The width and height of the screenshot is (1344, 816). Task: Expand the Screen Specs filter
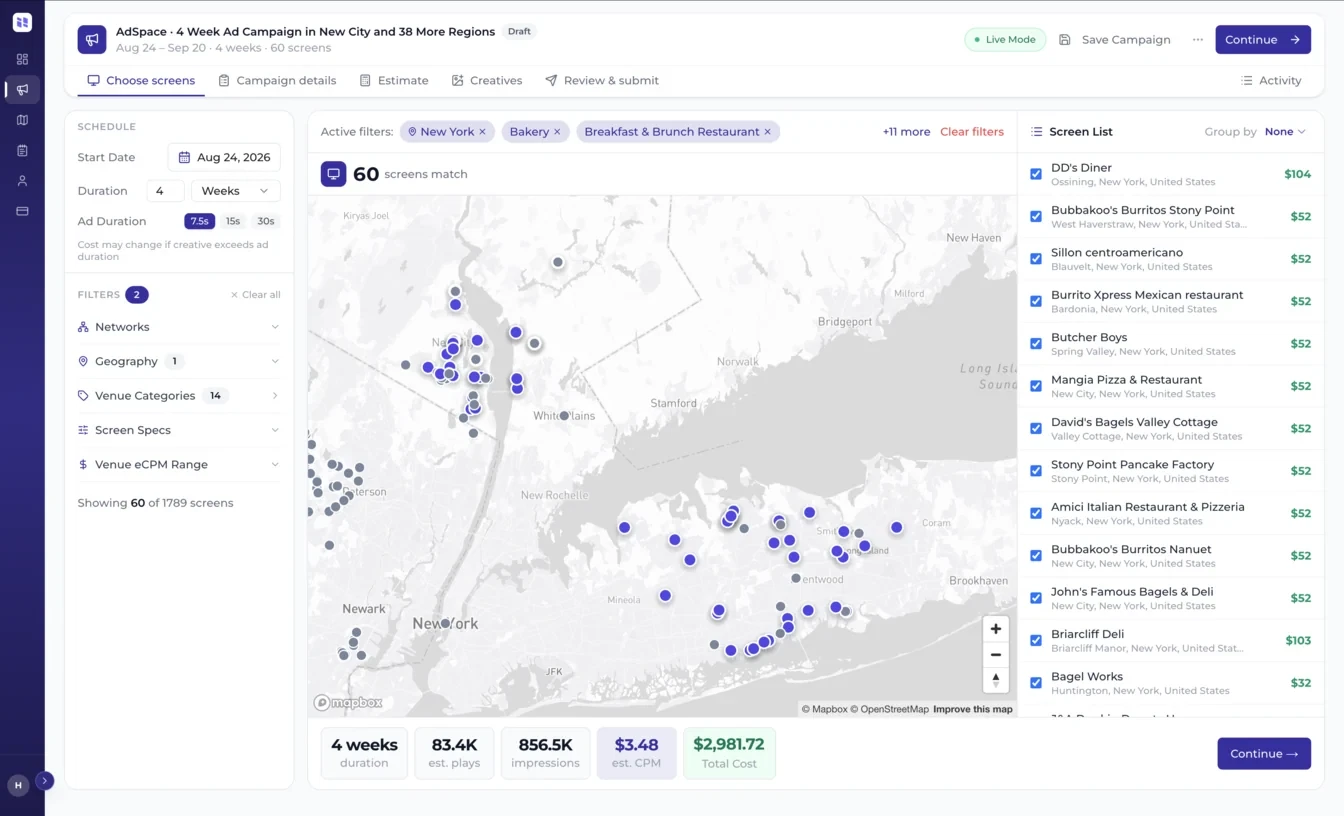tap(179, 430)
